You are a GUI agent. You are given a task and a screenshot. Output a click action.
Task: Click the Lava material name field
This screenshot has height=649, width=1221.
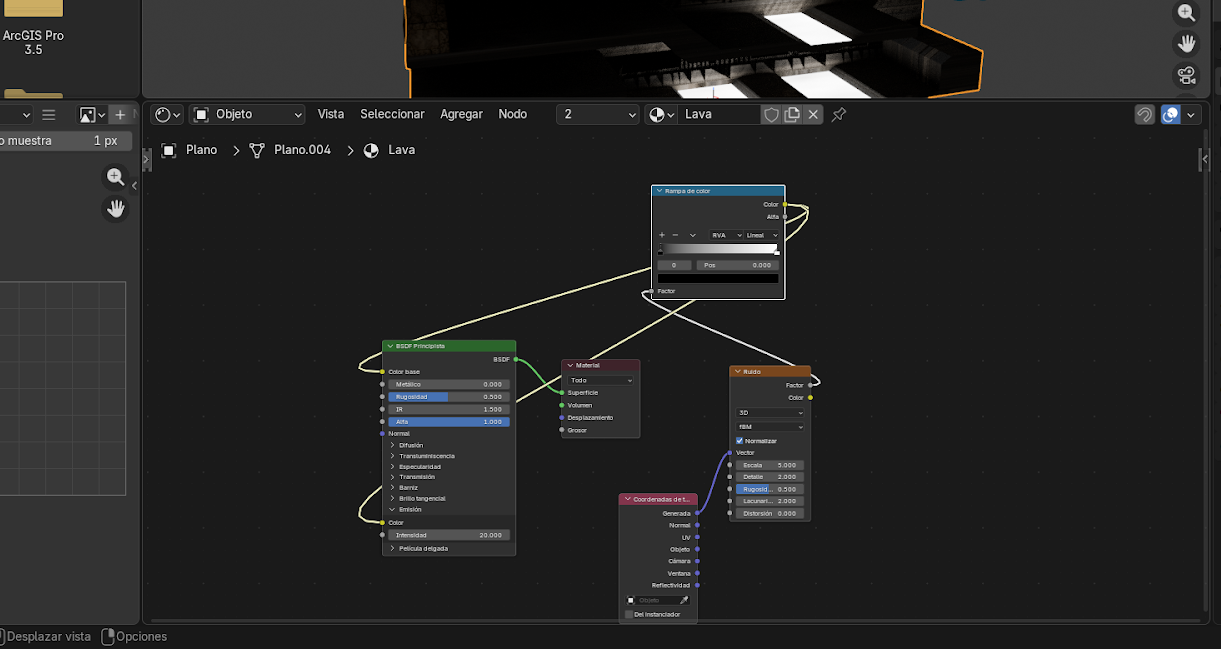click(x=718, y=115)
